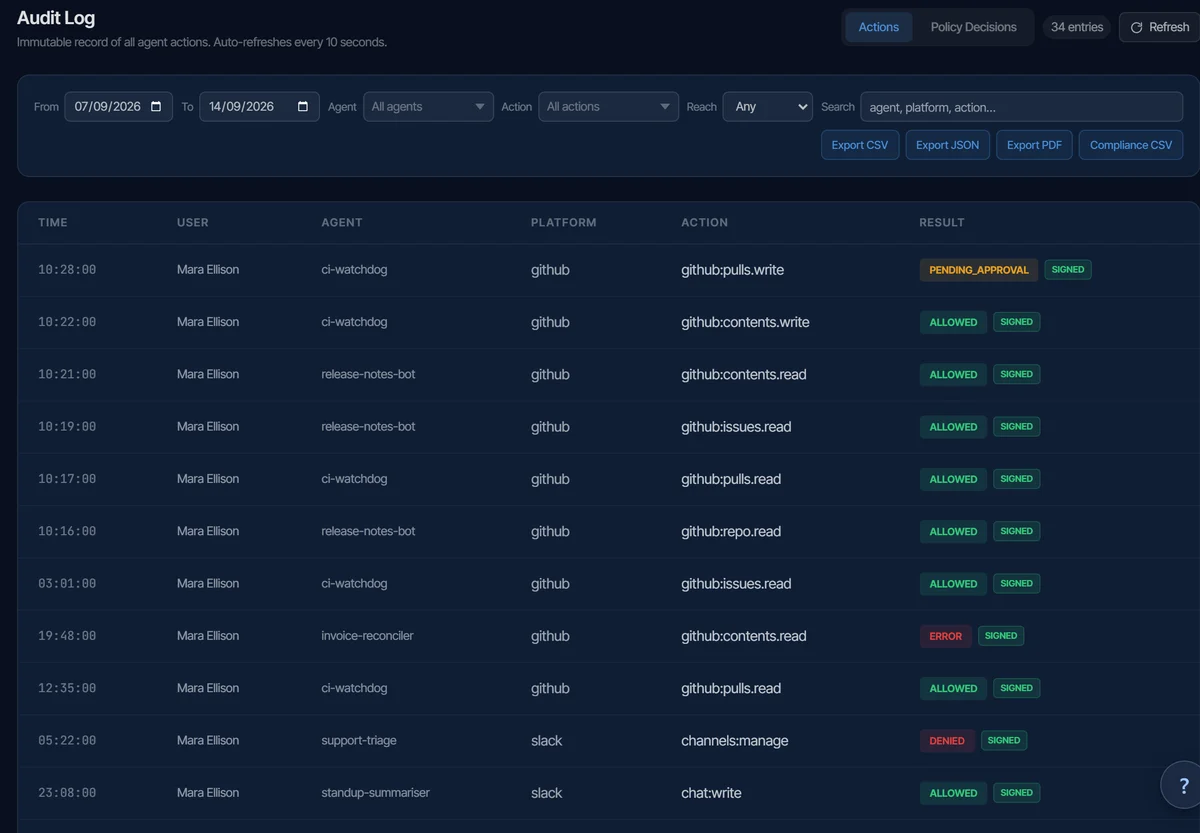Image resolution: width=1200 pixels, height=833 pixels.
Task: Export the log as CSV
Action: tap(860, 145)
